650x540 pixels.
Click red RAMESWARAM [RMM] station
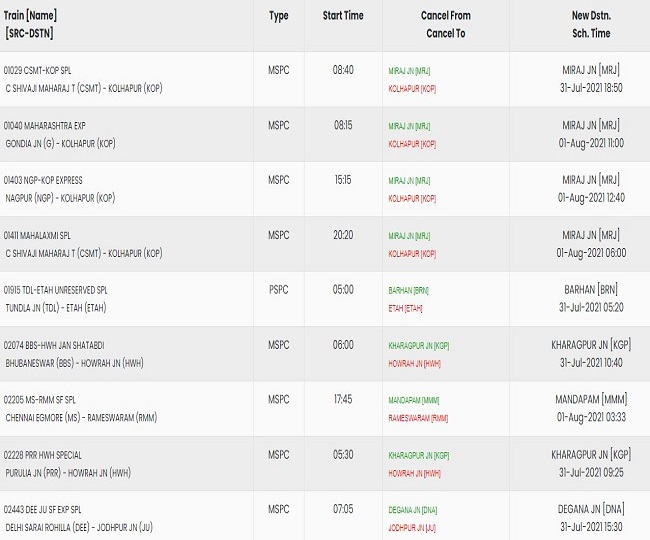coord(418,418)
